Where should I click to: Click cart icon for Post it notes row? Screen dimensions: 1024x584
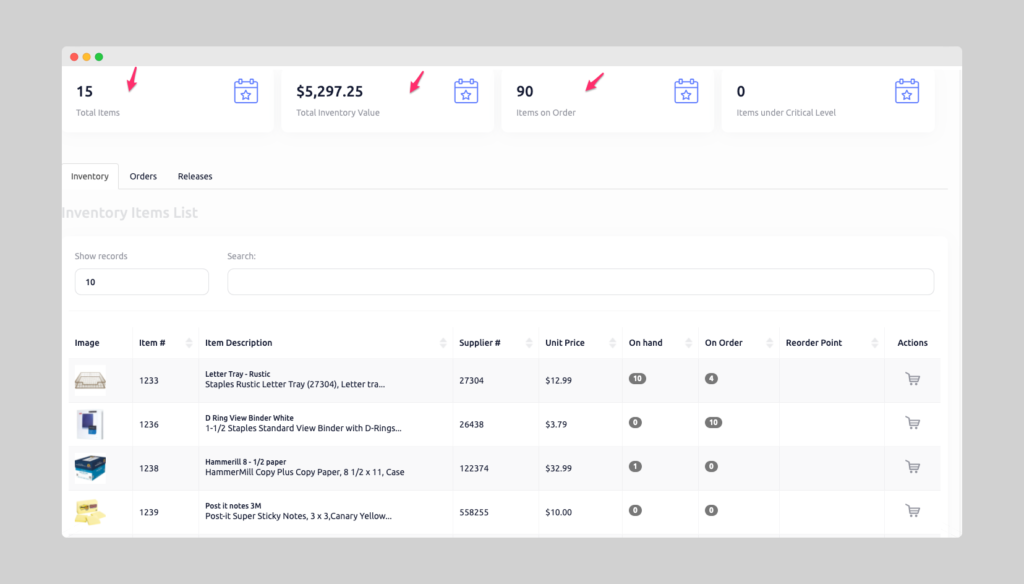point(912,511)
